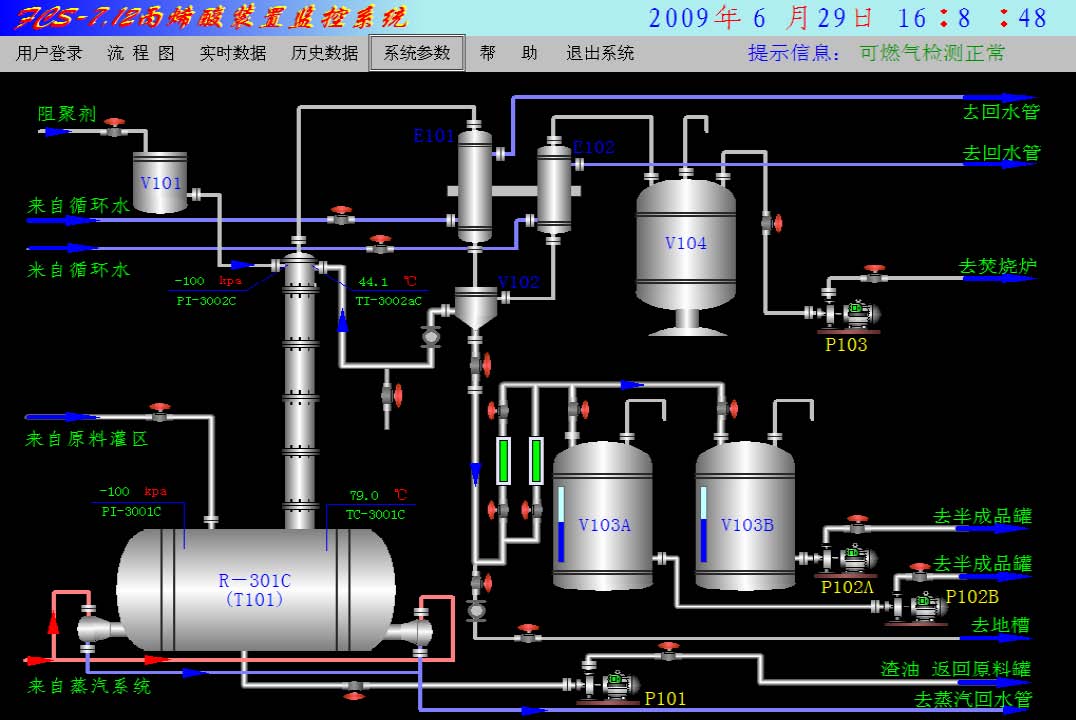Click the -100 kpa reading of PI-3002C

207,281
